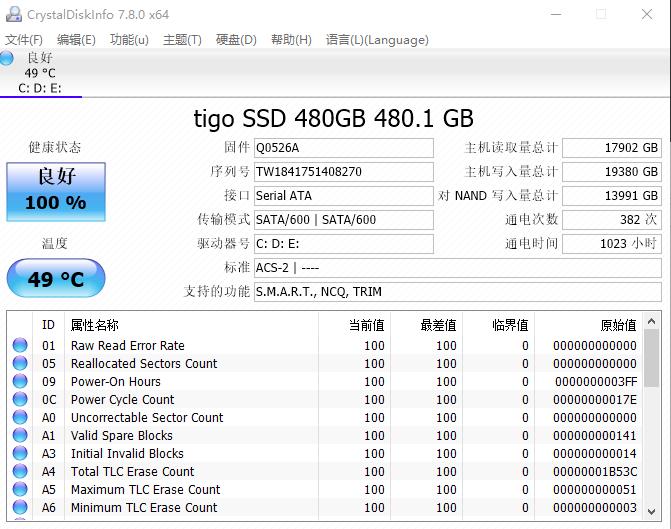The height and width of the screenshot is (529, 671).
Task: Open the 语言(L)(Language) menu
Action: (377, 40)
